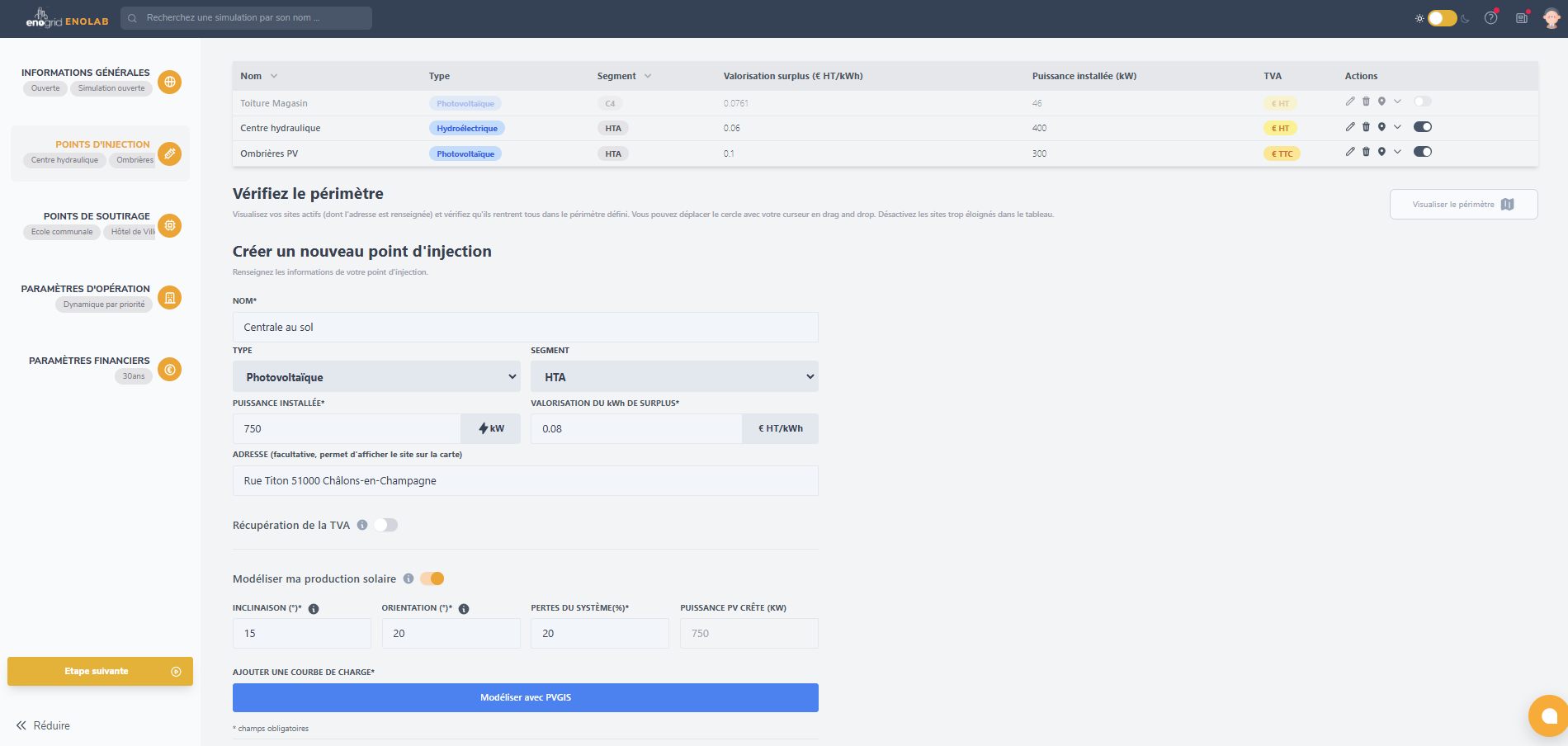Screen dimensions: 1568x746
Task: Open the chat bubble widget
Action: point(1548,715)
